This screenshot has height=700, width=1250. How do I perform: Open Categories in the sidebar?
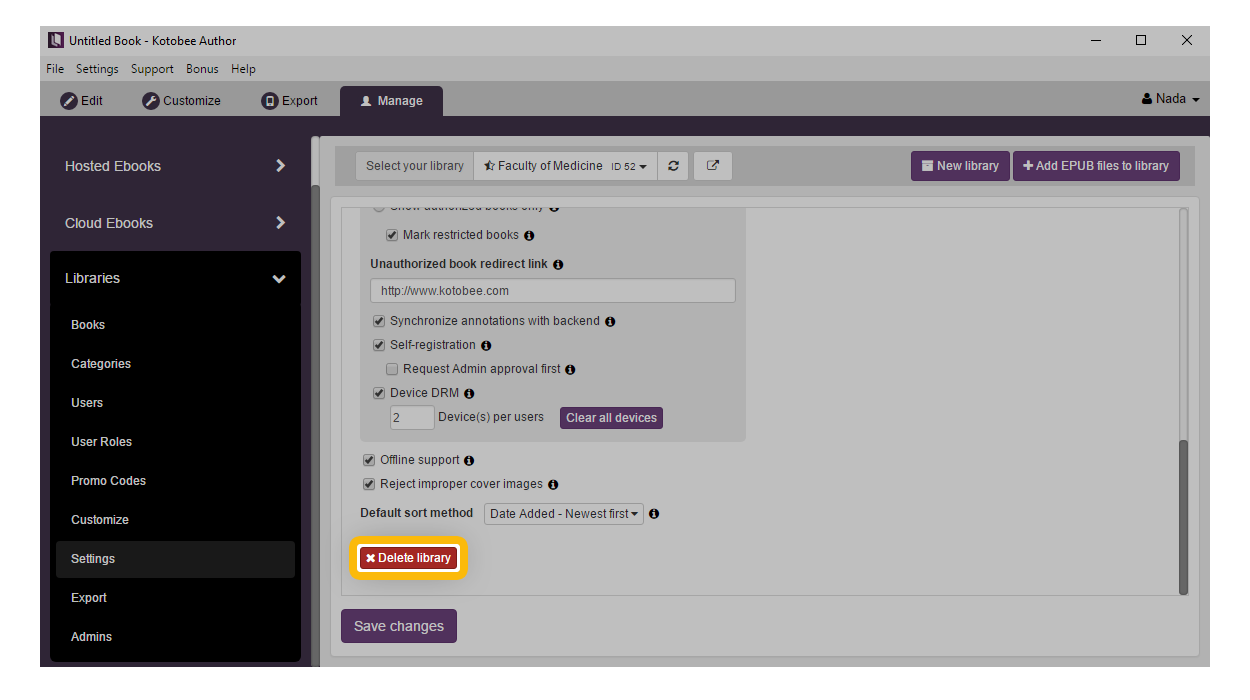[x=175, y=364]
